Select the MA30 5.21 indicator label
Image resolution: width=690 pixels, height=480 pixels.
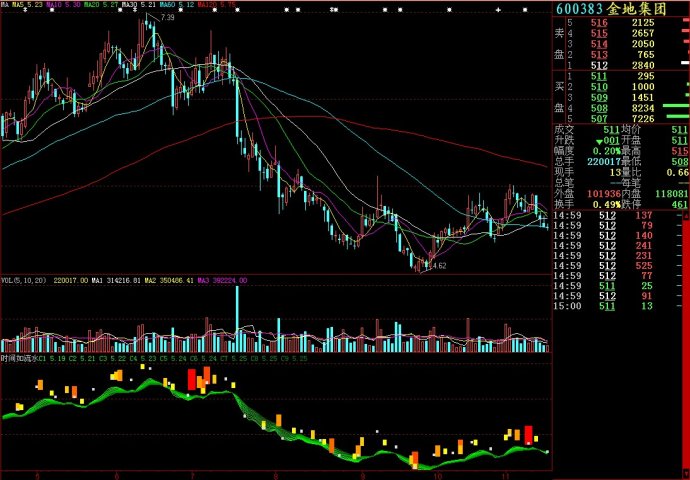[x=139, y=4]
